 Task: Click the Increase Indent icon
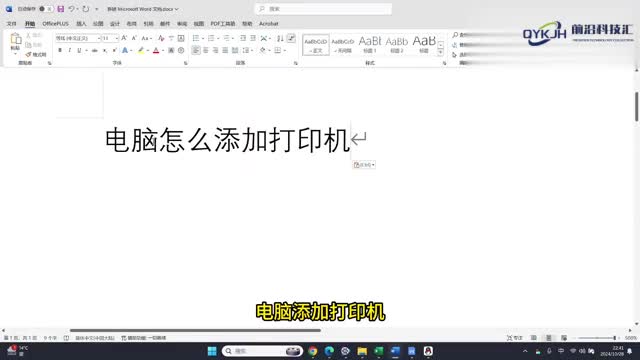[253, 38]
